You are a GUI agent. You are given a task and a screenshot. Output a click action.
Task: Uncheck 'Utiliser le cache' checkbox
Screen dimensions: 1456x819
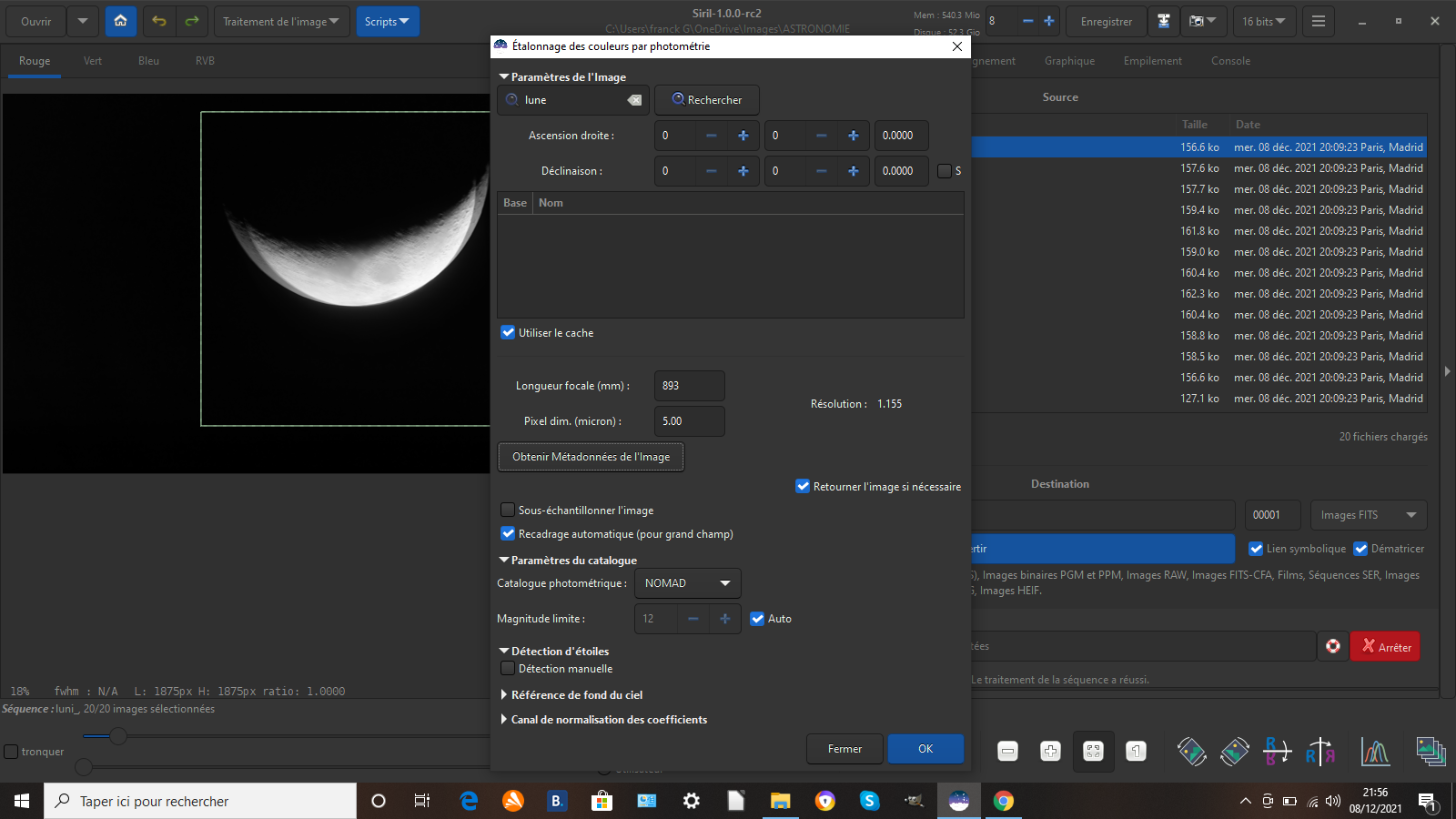pyautogui.click(x=509, y=333)
